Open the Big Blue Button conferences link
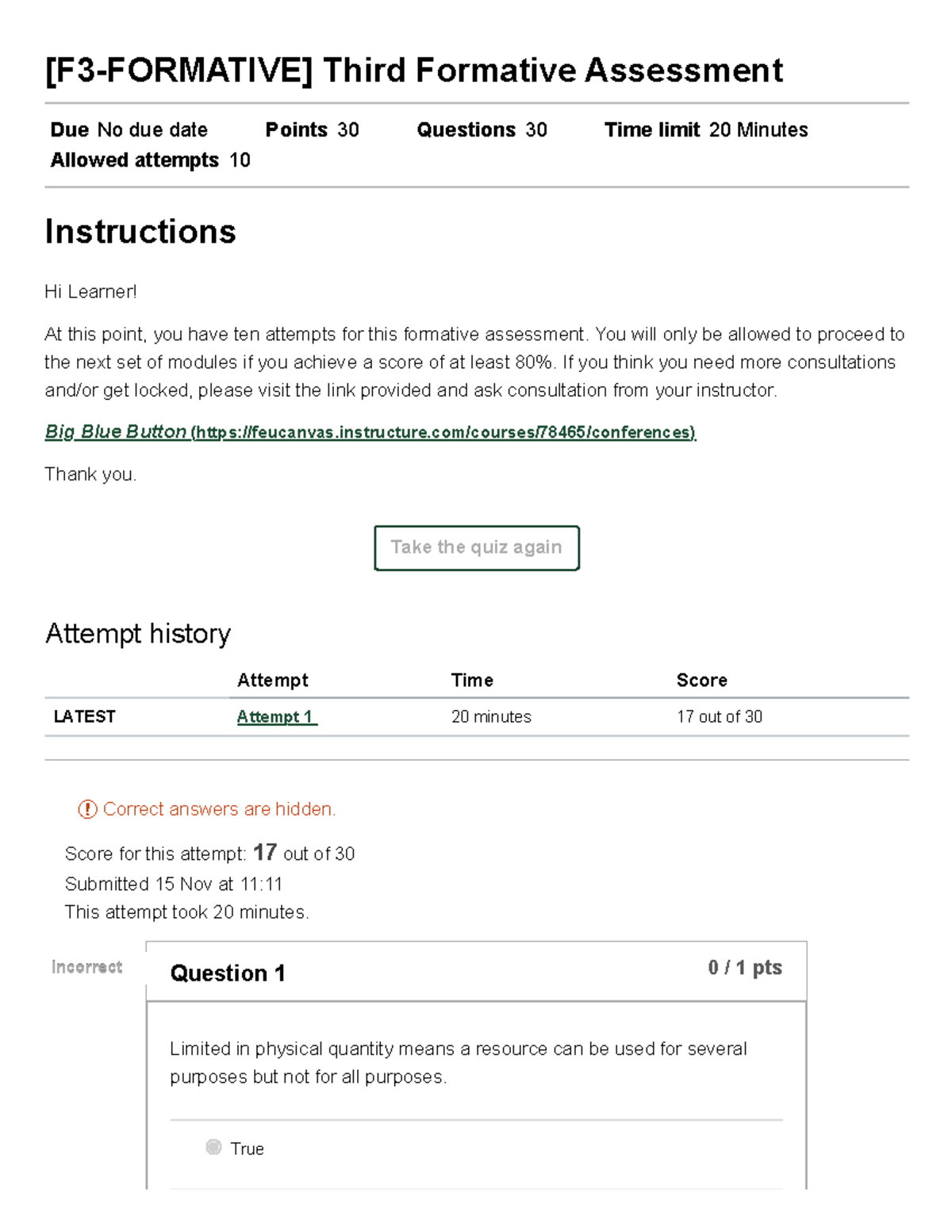952x1232 pixels. 369,432
